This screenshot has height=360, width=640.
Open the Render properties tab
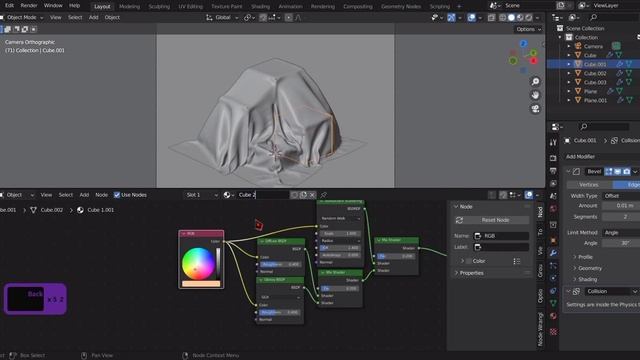tap(553, 158)
